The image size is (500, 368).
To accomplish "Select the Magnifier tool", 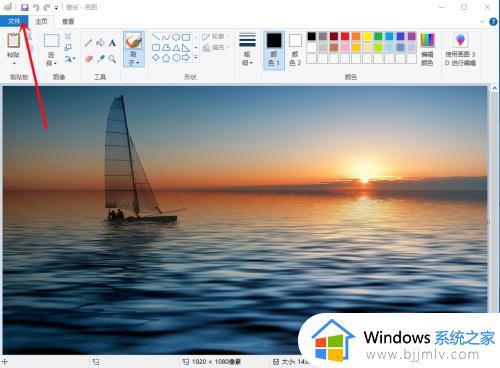I will coord(112,59).
